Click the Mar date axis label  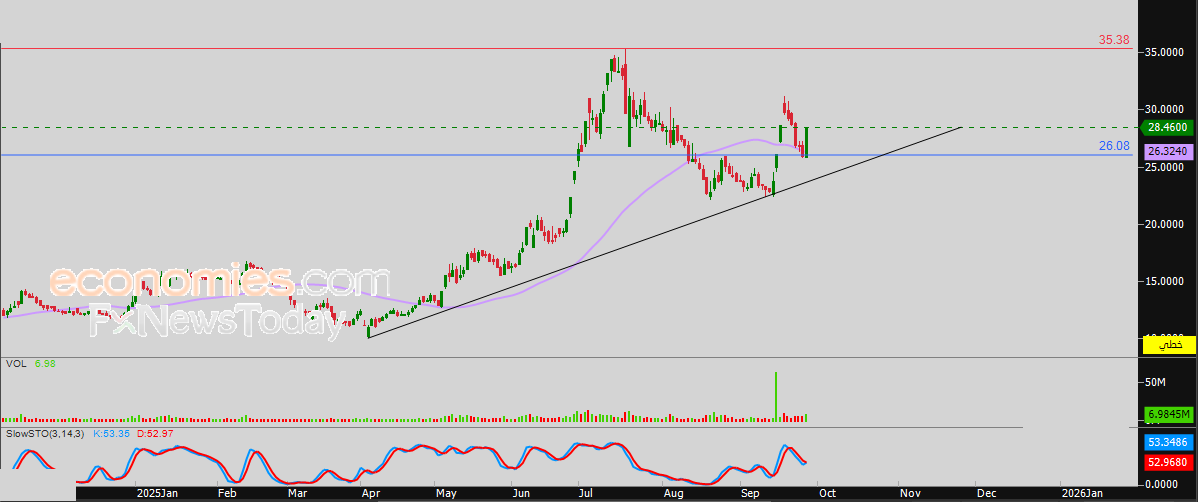[x=297, y=494]
